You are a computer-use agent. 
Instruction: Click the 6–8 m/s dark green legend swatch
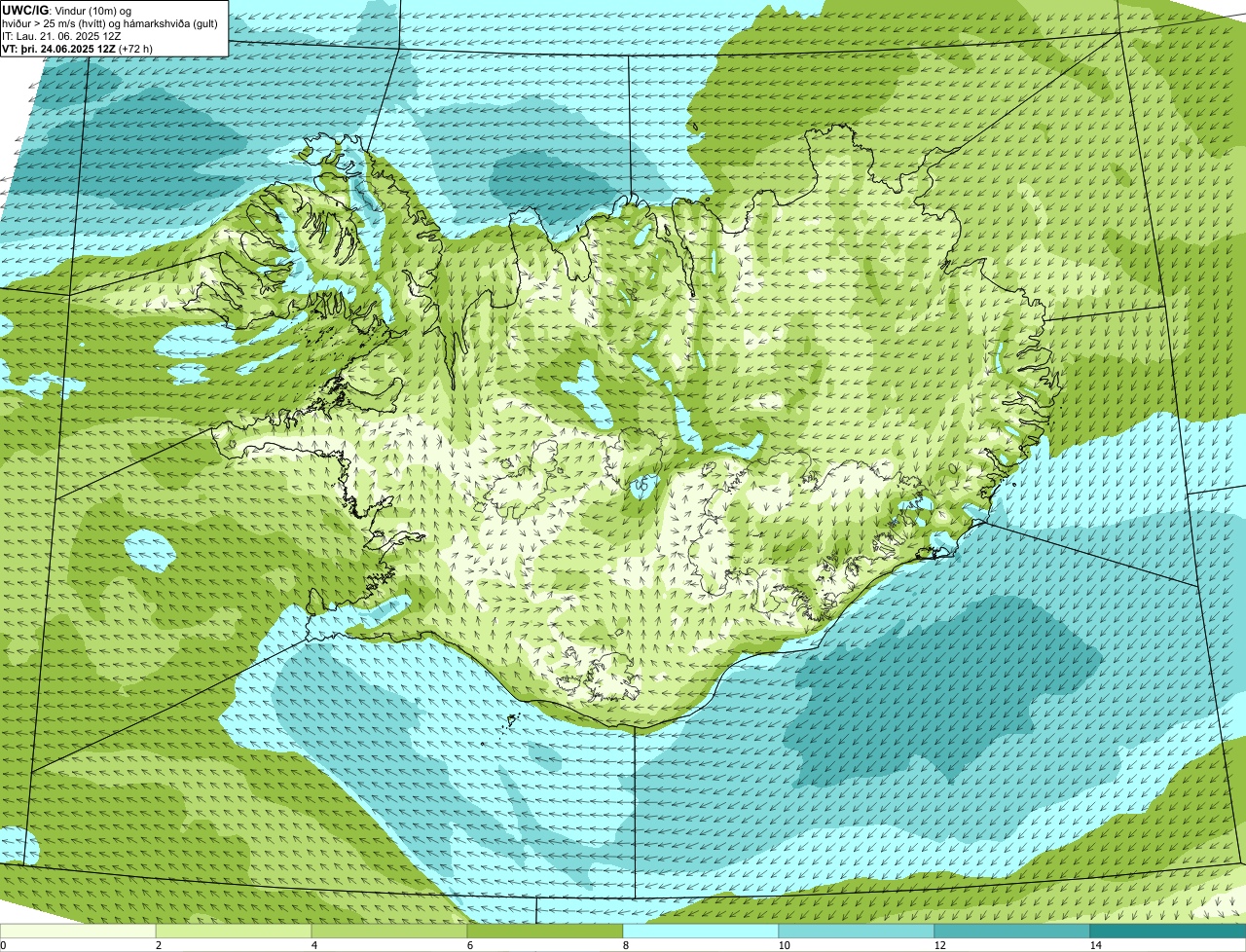point(545,932)
